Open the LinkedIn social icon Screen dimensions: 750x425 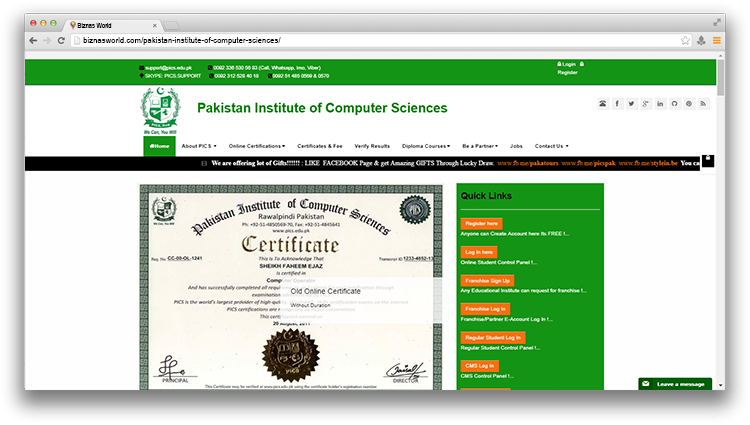(x=660, y=103)
